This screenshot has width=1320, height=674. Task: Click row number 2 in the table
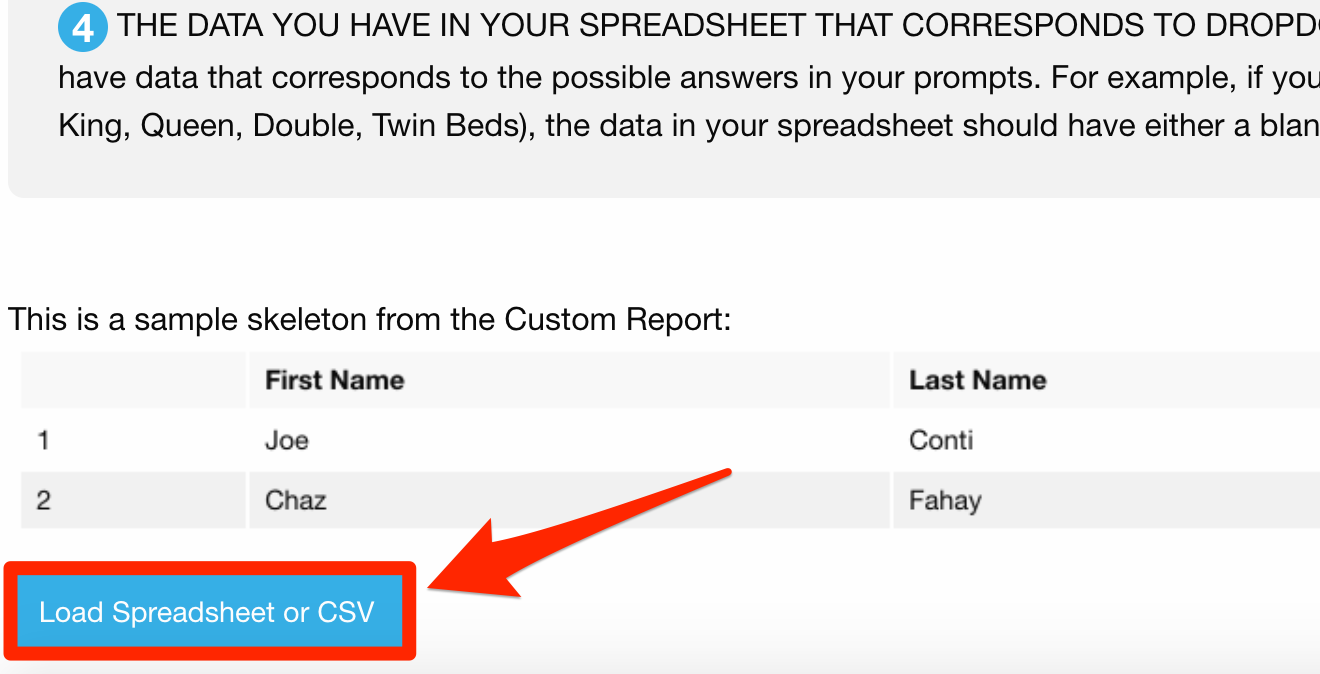click(x=43, y=499)
